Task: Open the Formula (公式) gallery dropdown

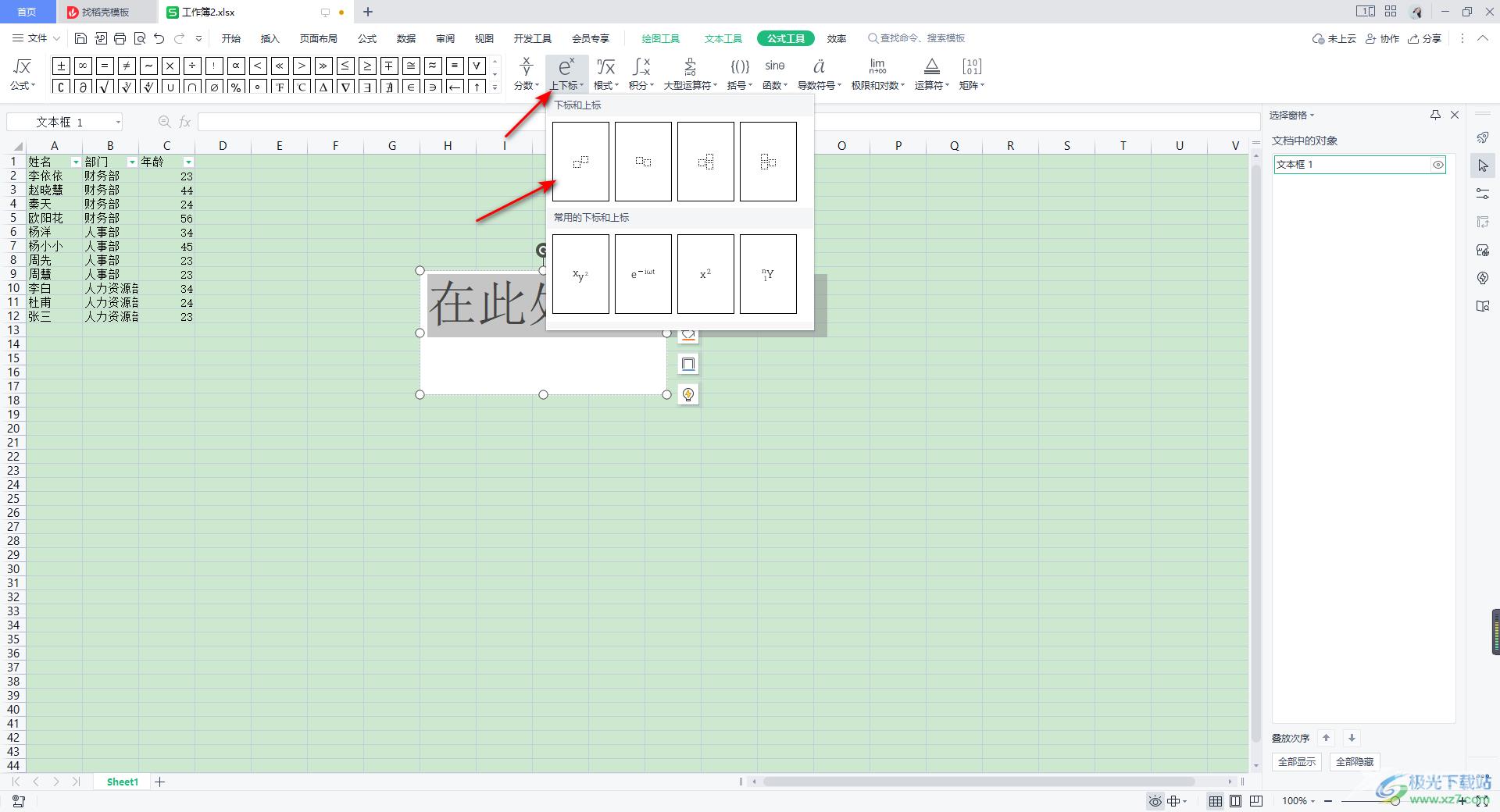Action: point(23,74)
